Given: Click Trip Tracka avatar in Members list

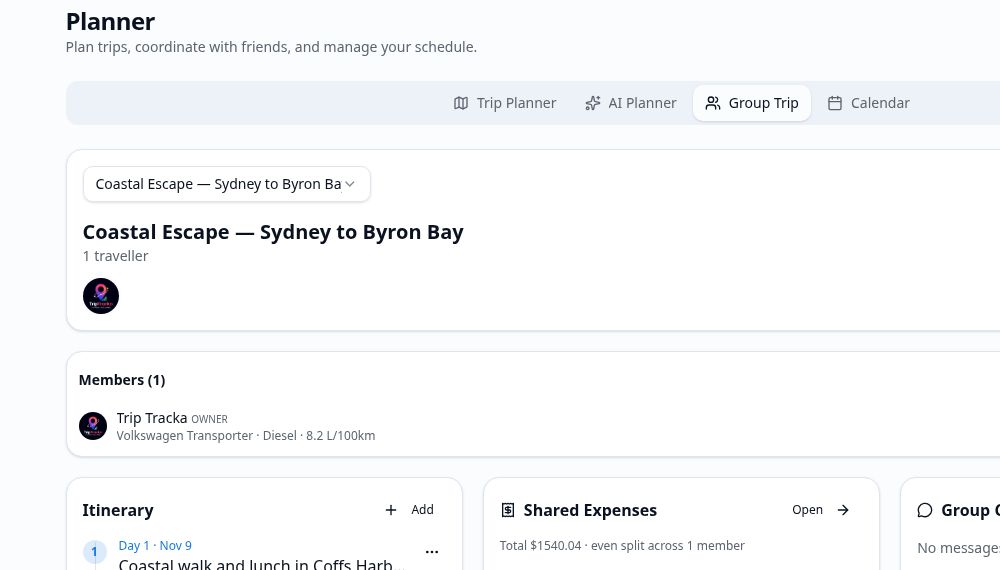Looking at the screenshot, I should pyautogui.click(x=92, y=426).
